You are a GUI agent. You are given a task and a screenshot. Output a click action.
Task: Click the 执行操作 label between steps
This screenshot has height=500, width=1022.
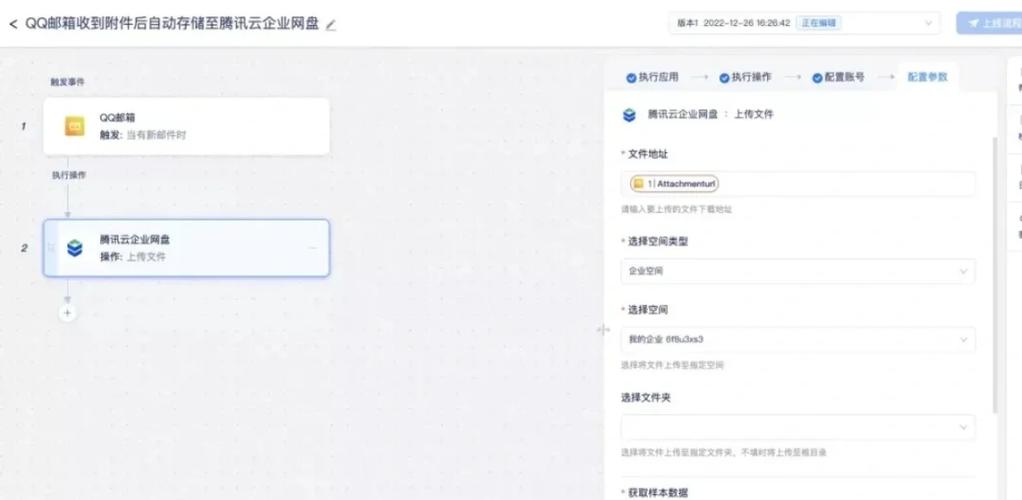tap(69, 175)
